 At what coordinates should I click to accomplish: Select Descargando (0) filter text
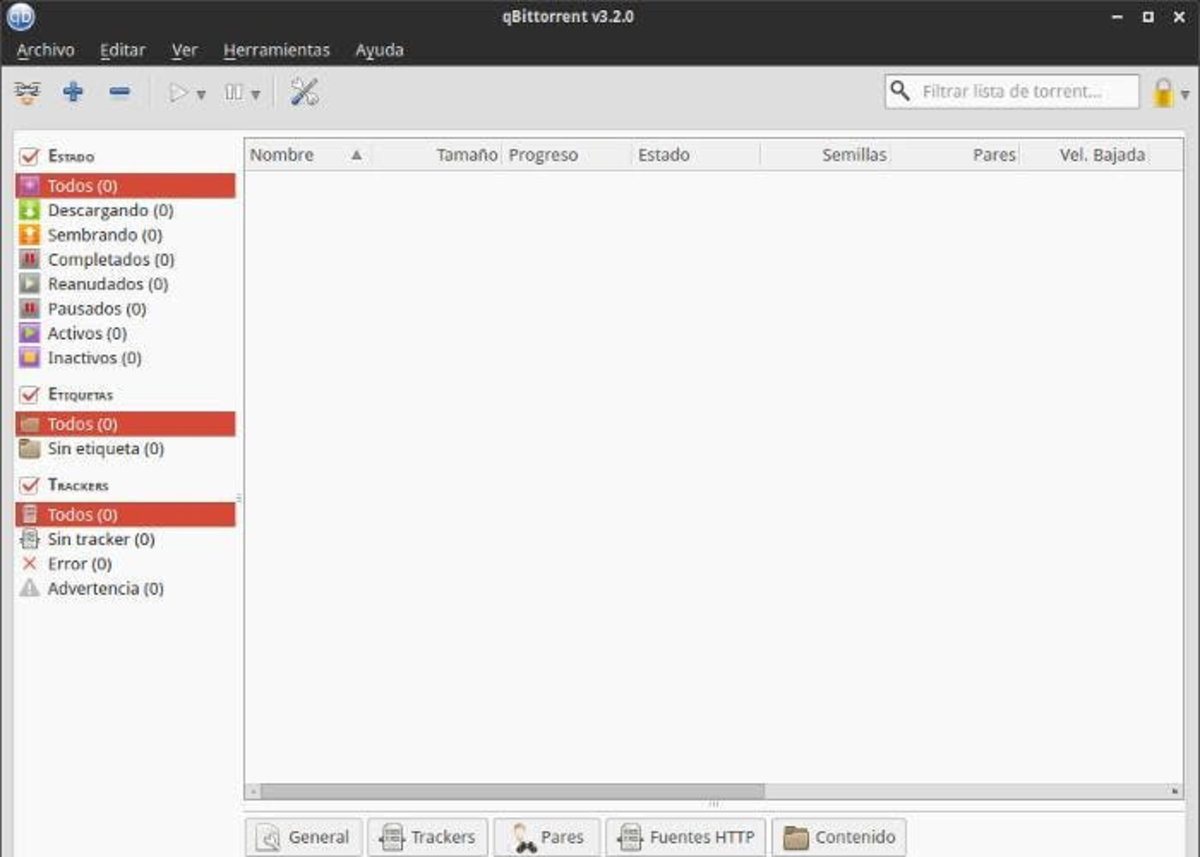(x=110, y=211)
